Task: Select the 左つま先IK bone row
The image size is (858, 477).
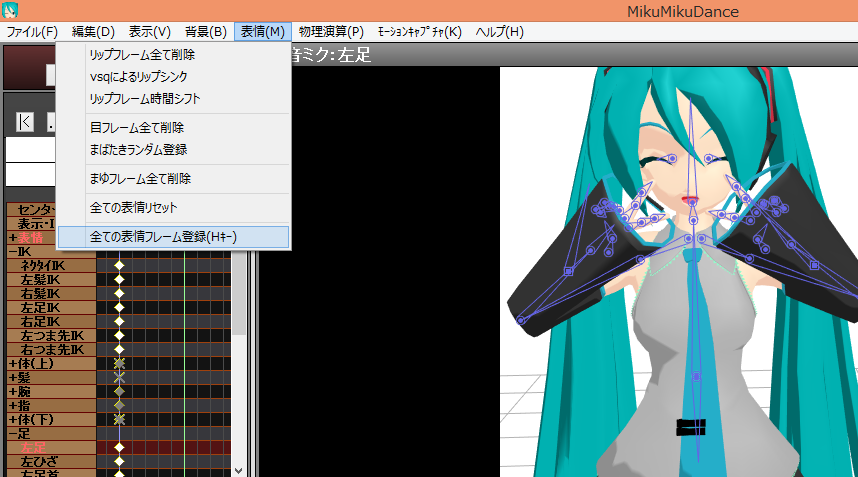Action: 51,336
